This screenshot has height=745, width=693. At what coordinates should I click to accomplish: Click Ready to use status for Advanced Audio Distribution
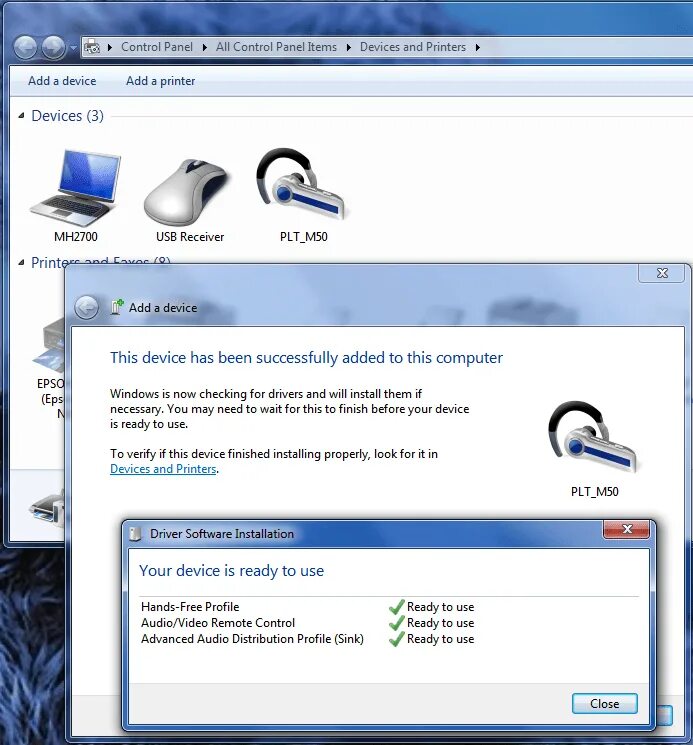point(440,639)
